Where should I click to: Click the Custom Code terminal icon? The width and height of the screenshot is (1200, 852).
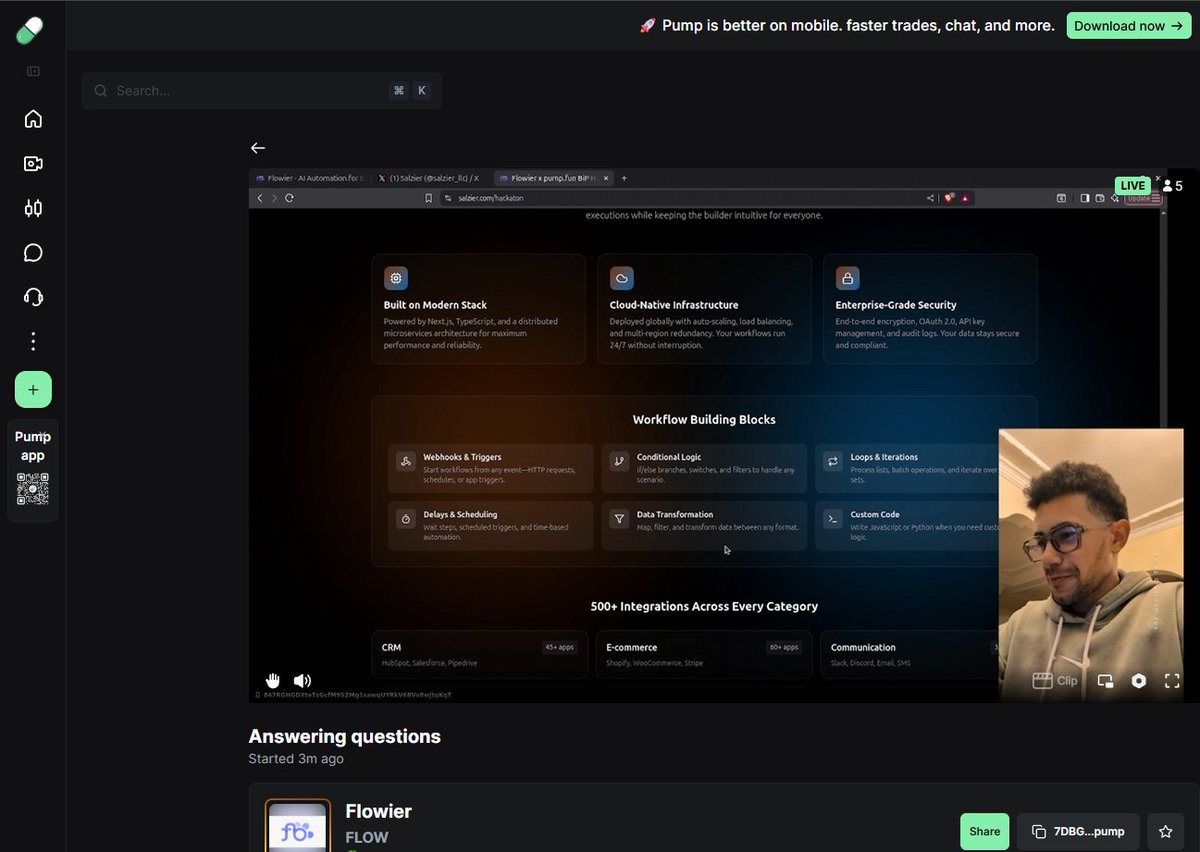click(x=832, y=519)
